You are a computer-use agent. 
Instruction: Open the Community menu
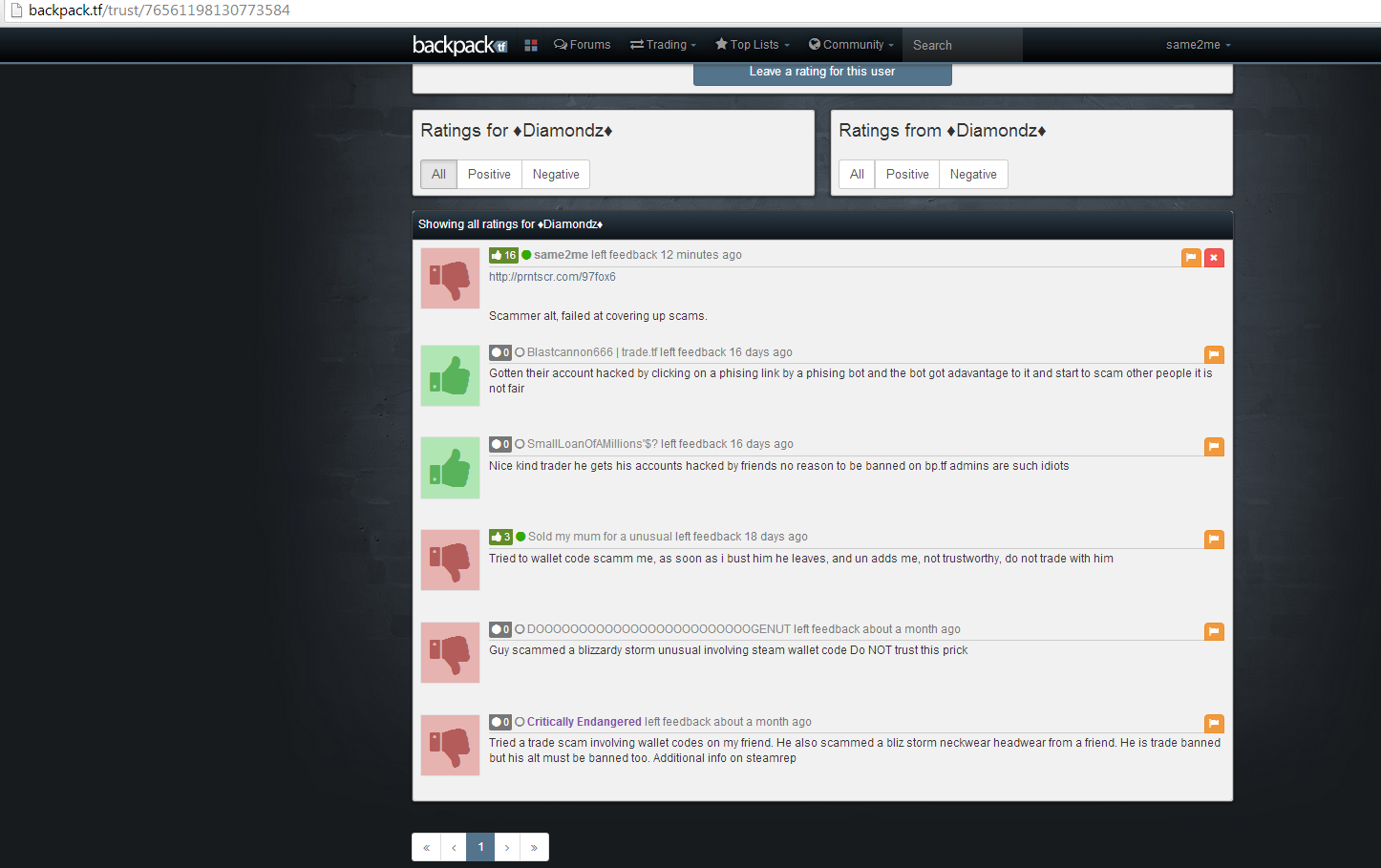pos(851,45)
